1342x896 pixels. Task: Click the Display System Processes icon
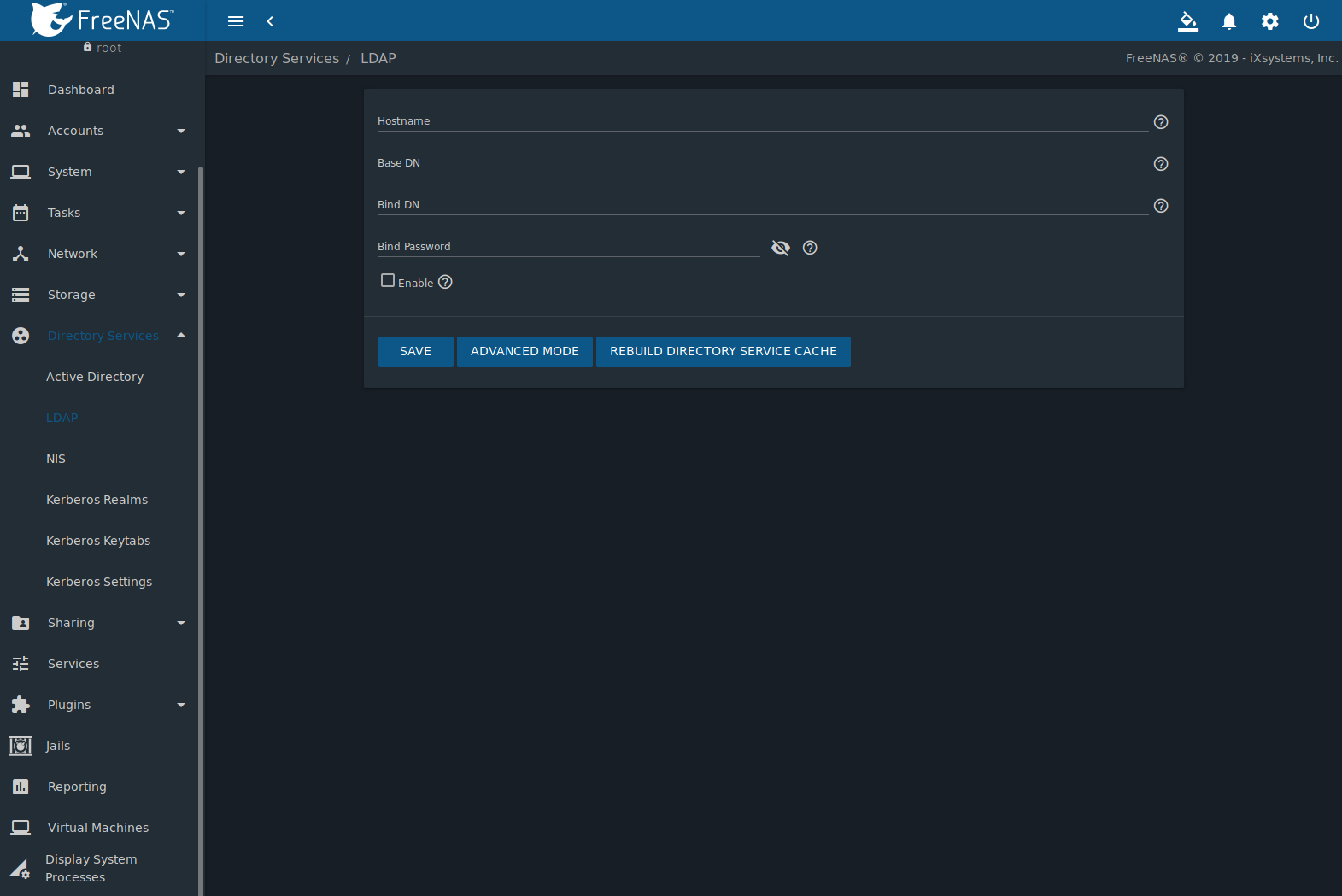(21, 869)
